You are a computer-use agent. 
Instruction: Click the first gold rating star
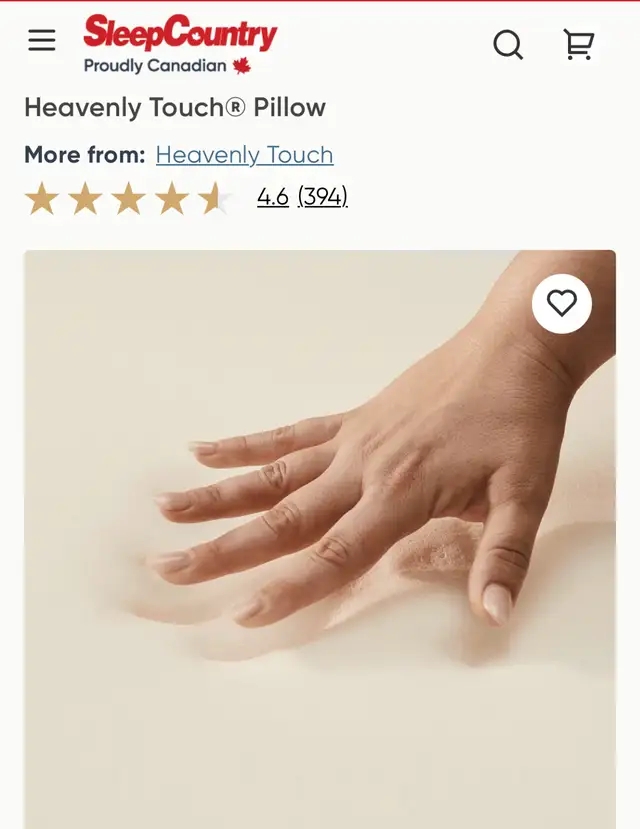[42, 198]
